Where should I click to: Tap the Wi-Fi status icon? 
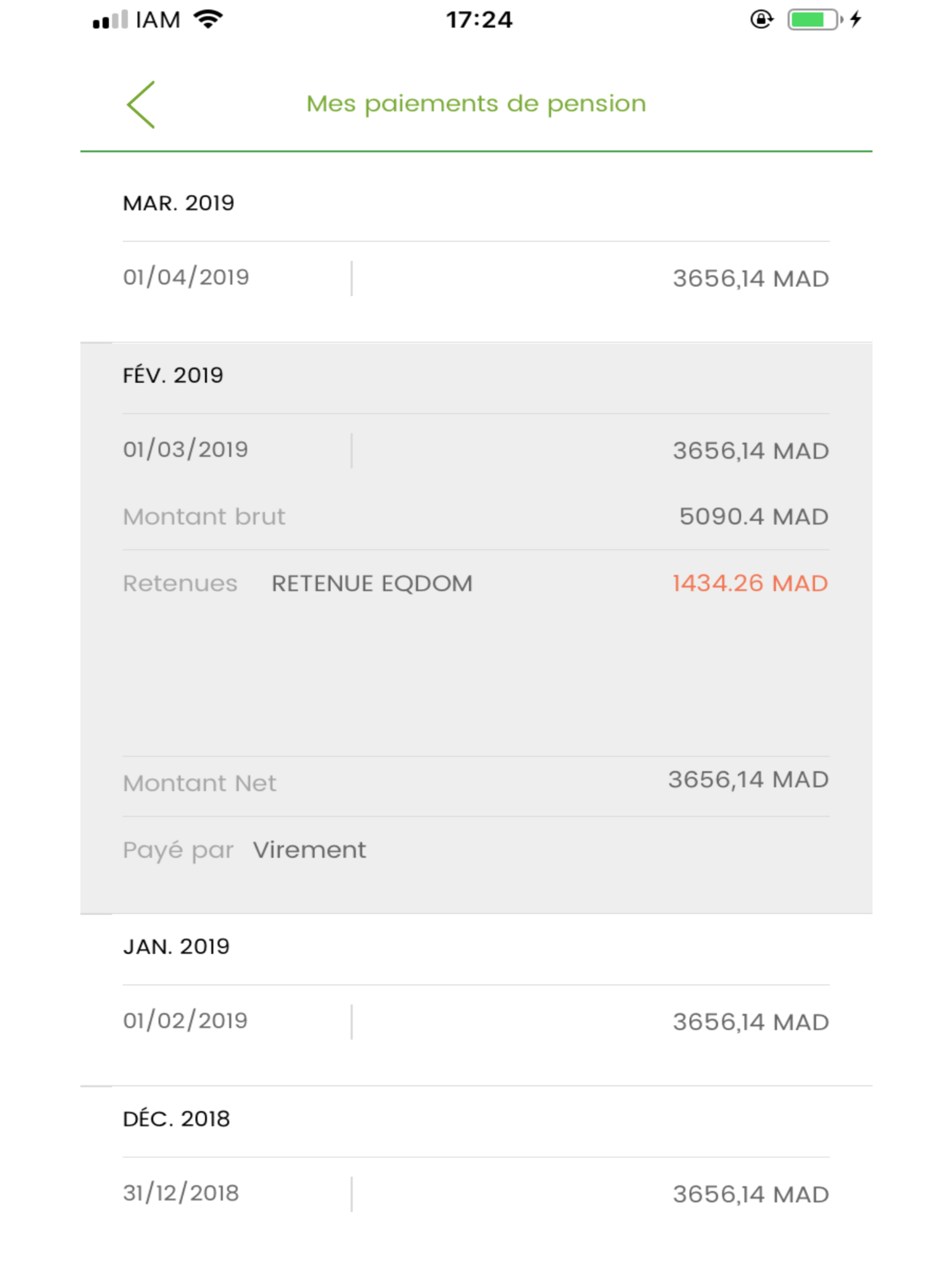point(208,20)
